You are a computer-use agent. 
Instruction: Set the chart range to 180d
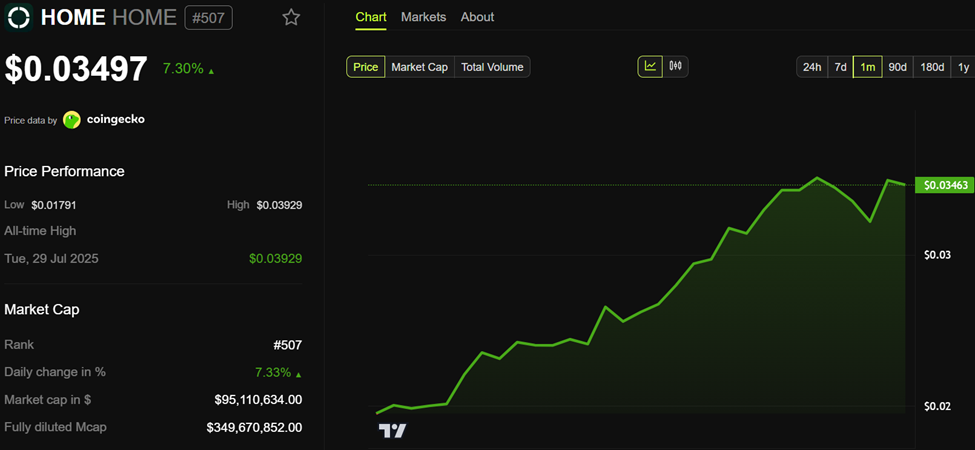coord(932,67)
